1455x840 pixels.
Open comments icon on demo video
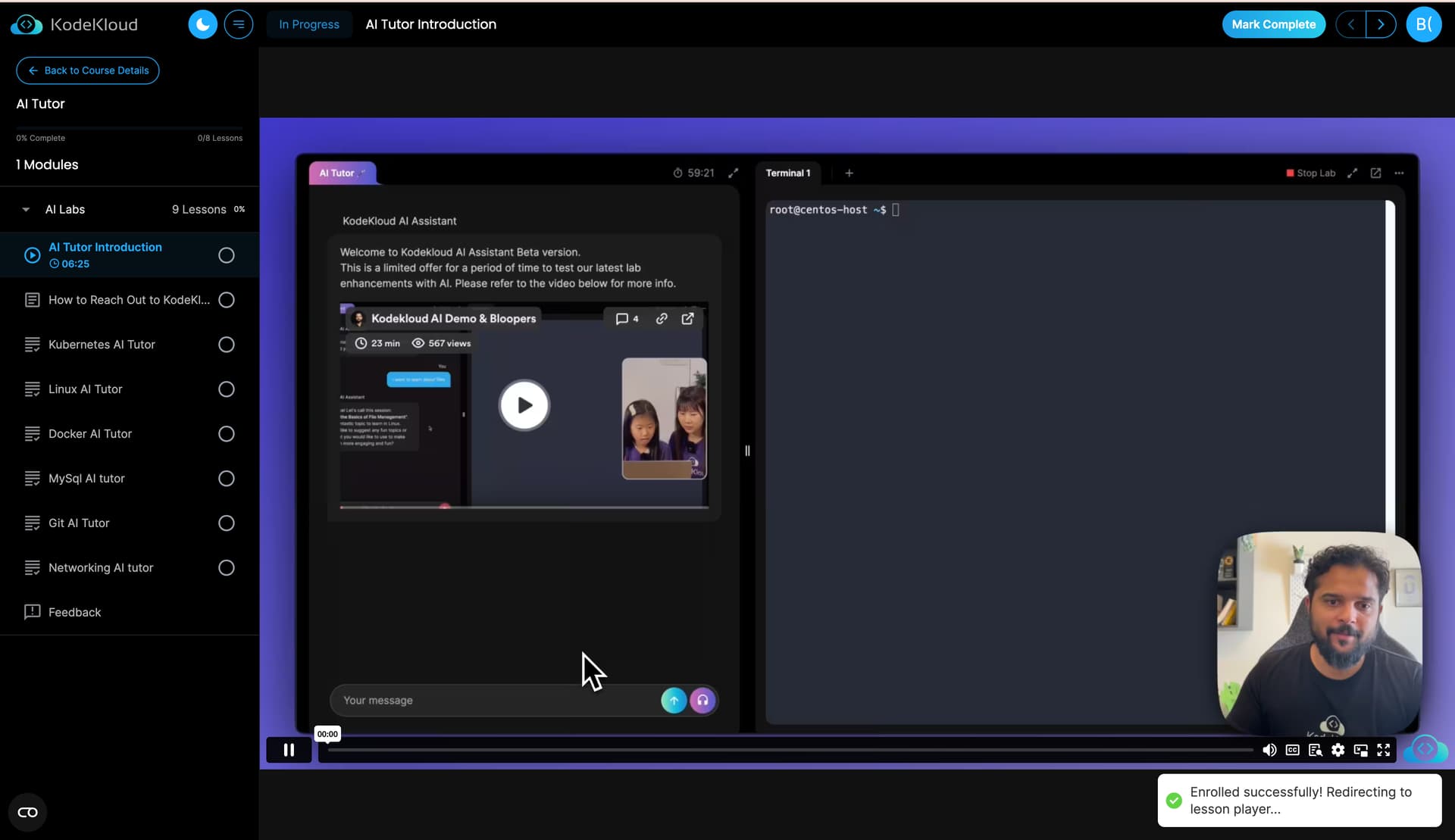pos(627,318)
